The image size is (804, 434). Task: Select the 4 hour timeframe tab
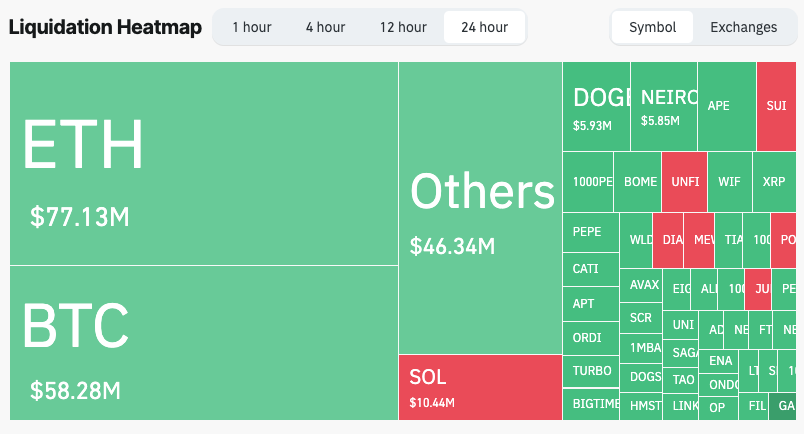coord(326,27)
